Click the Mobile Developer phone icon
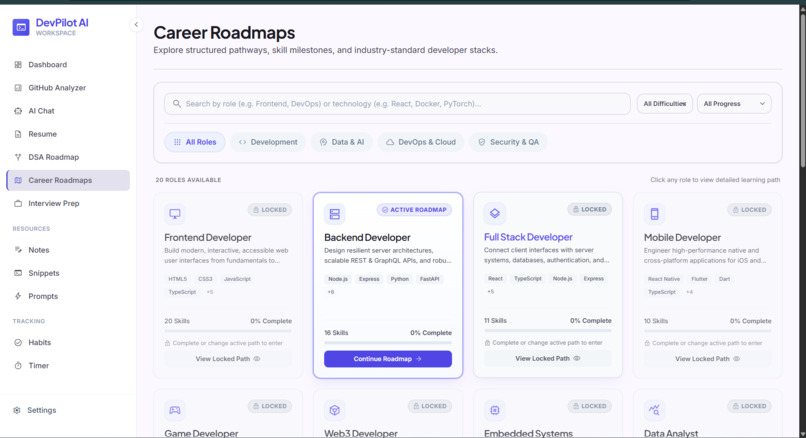This screenshot has height=438, width=806. tap(654, 214)
